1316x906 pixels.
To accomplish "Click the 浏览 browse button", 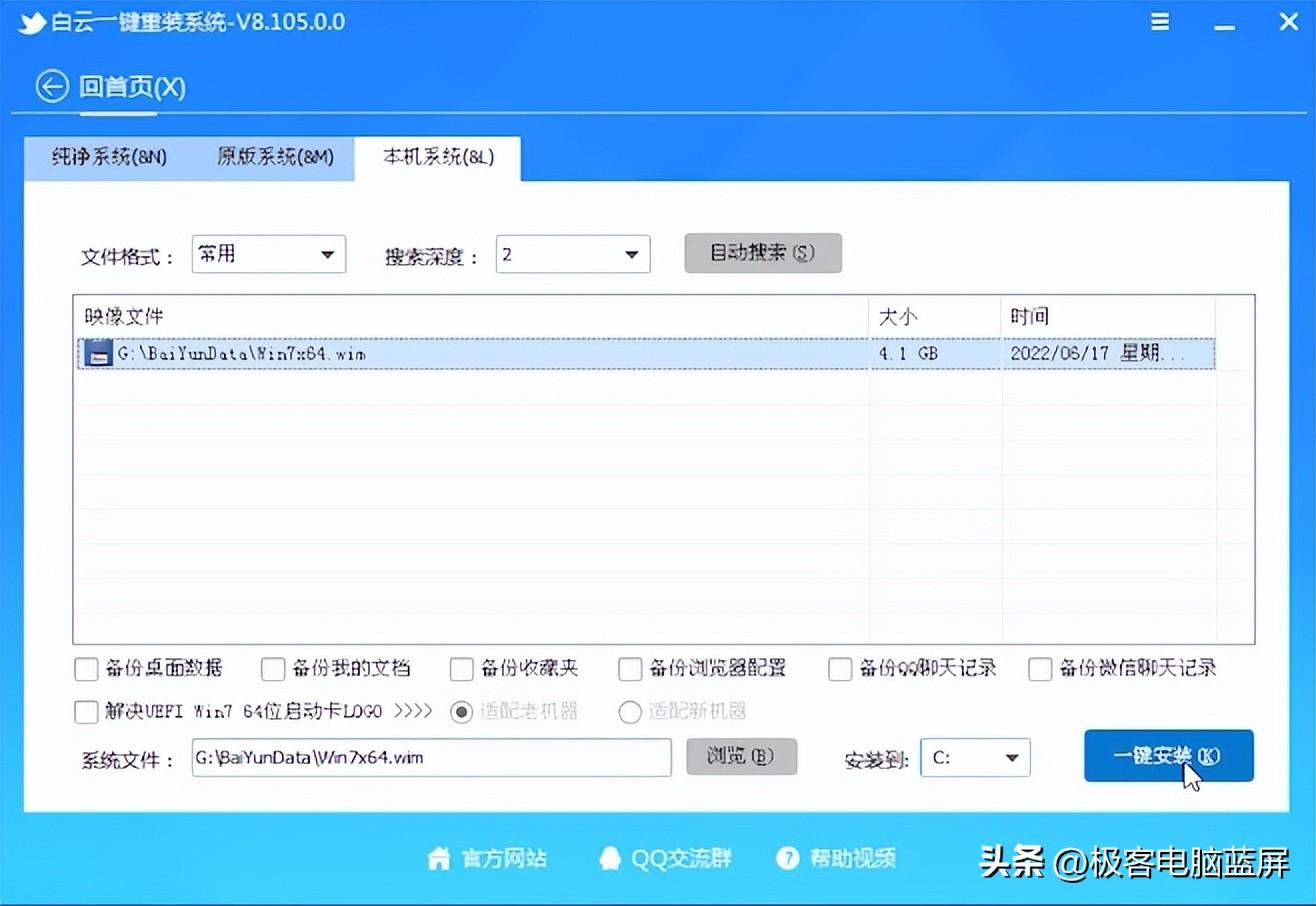I will [741, 757].
